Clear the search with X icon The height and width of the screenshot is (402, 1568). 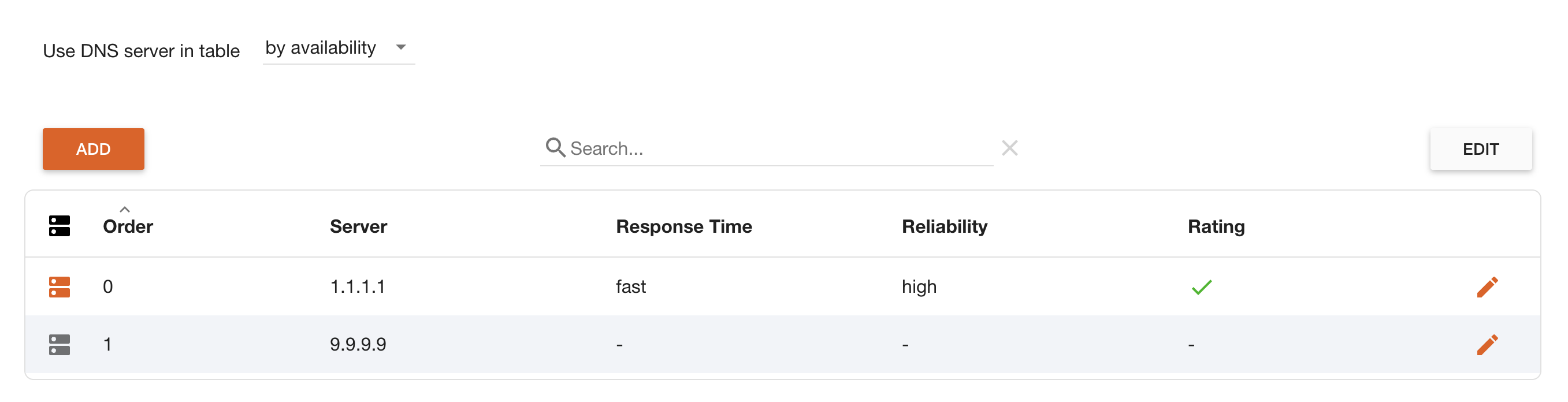pyautogui.click(x=1010, y=148)
